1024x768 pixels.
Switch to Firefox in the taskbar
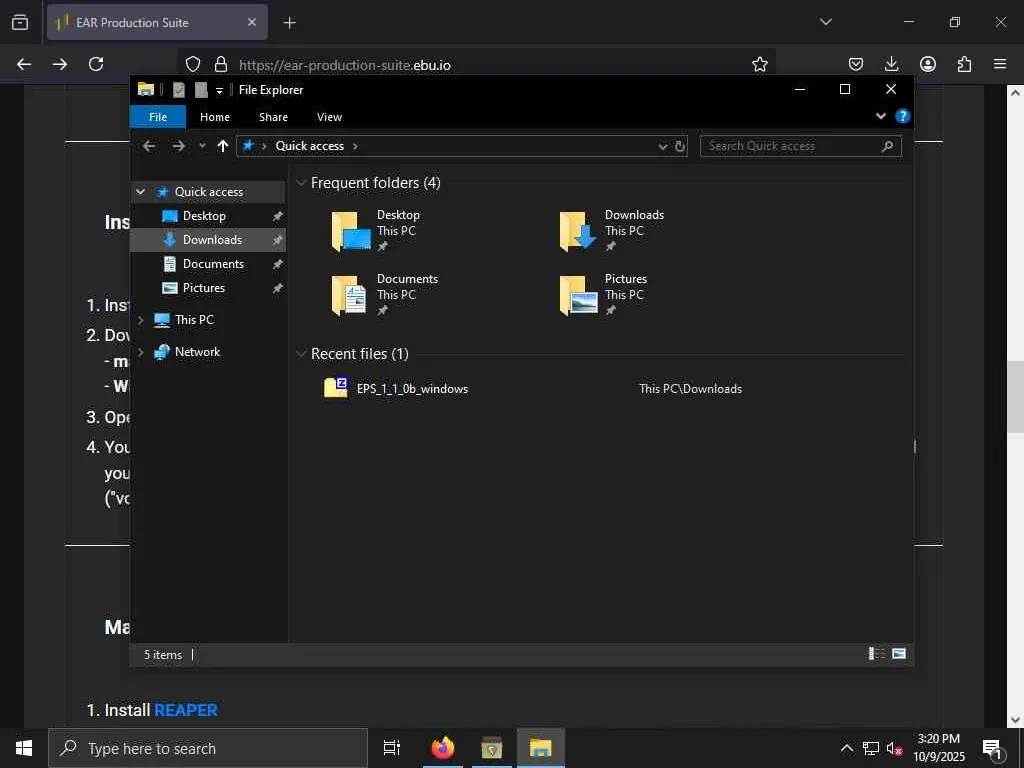coord(443,748)
